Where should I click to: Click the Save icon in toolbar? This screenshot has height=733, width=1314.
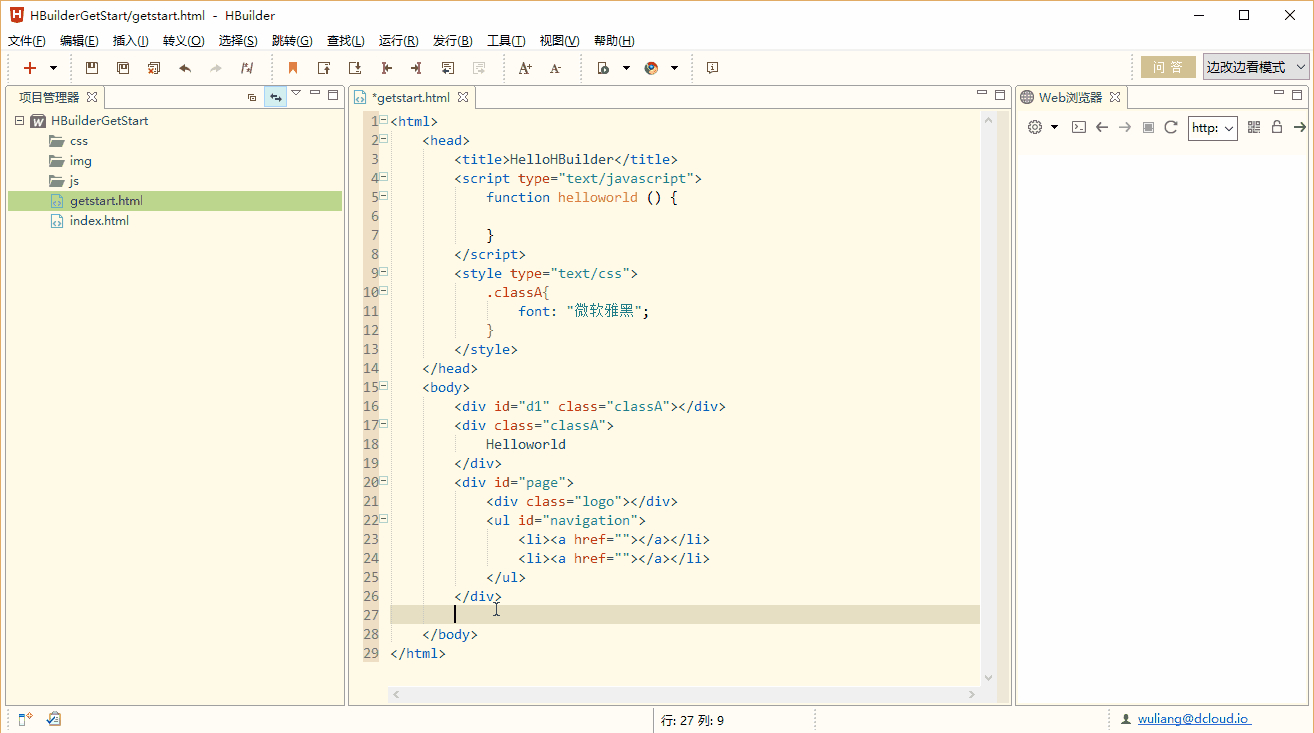[92, 68]
